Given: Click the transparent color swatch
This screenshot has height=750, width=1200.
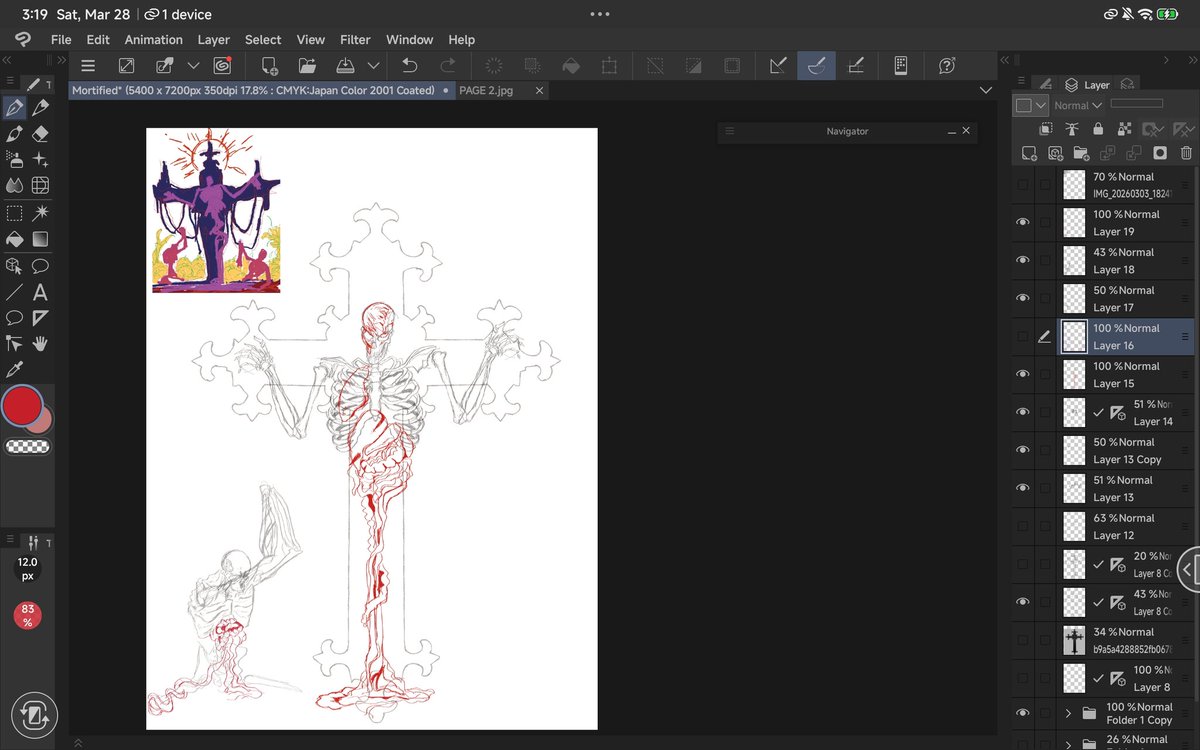Looking at the screenshot, I should tap(27, 446).
